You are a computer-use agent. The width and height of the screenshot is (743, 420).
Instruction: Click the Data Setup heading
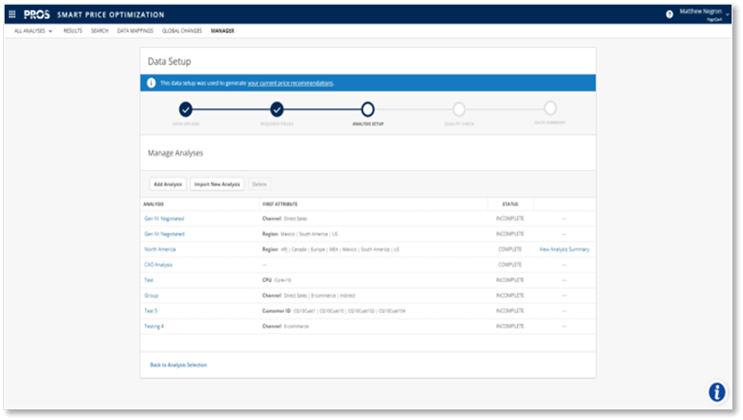click(169, 62)
